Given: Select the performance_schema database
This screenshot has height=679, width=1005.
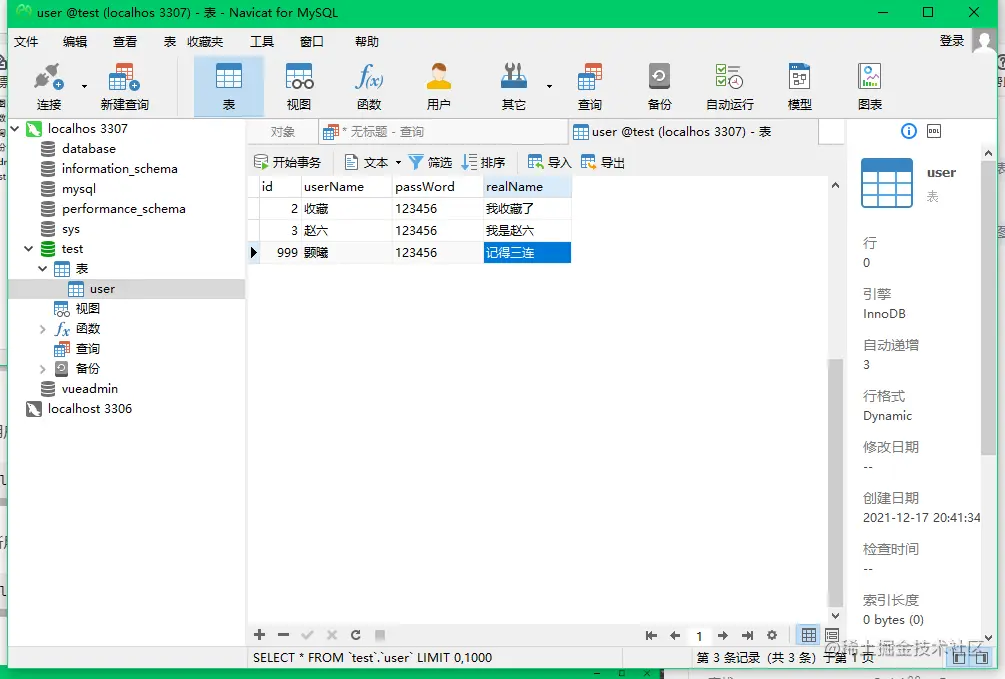Looking at the screenshot, I should [124, 209].
